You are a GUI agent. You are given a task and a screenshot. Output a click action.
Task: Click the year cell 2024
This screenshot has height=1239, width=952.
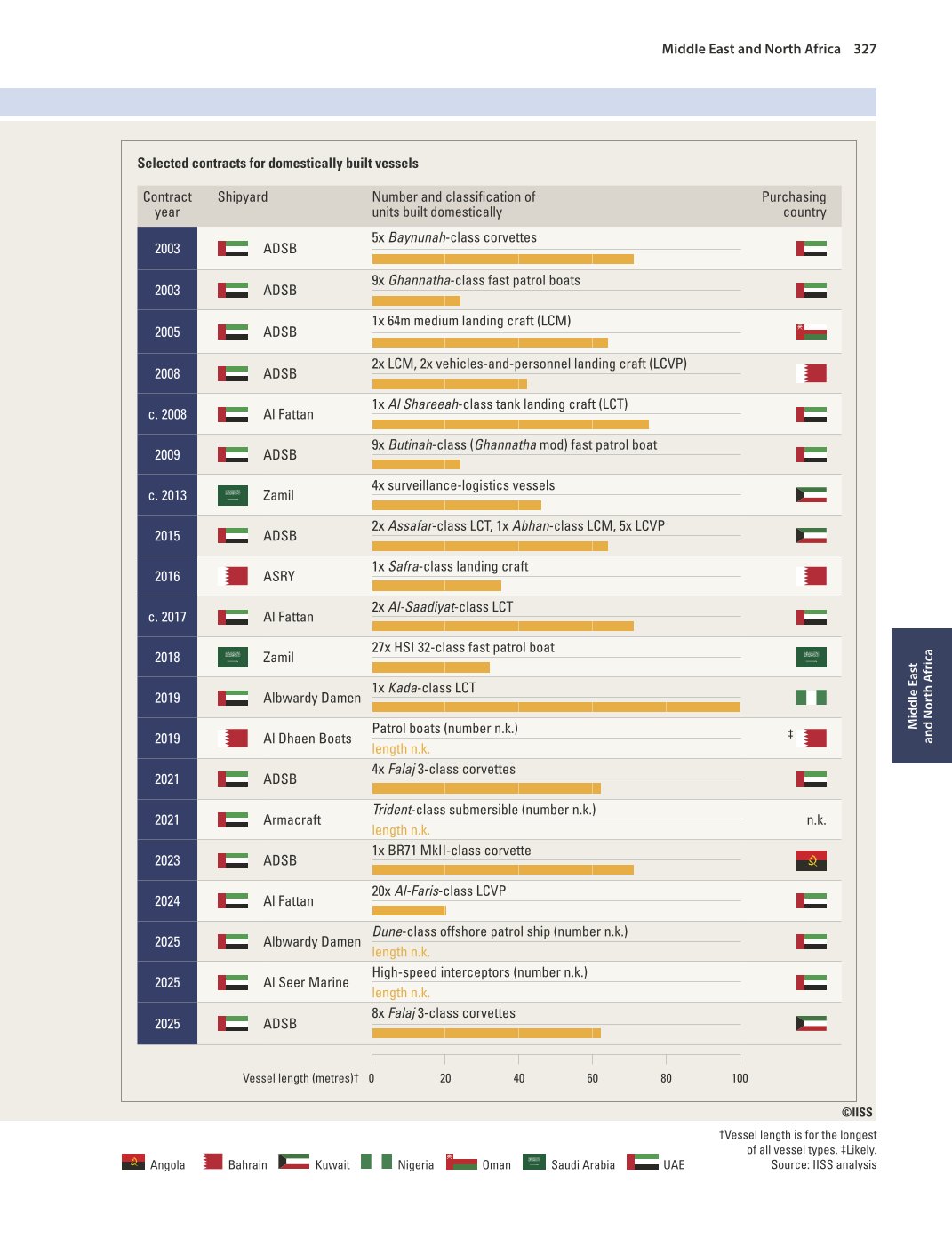(167, 900)
